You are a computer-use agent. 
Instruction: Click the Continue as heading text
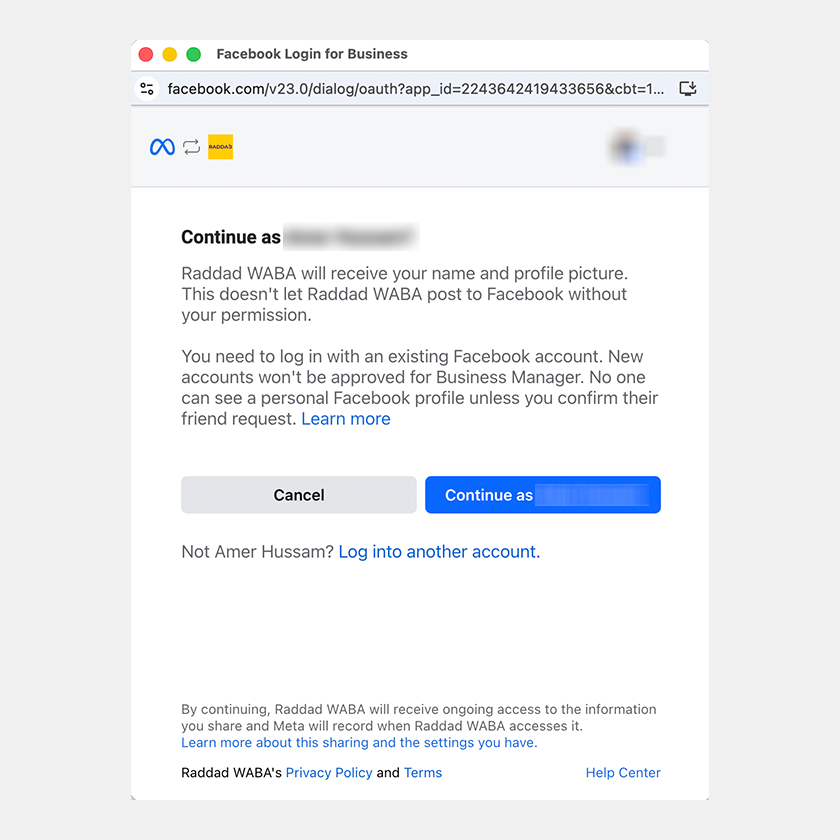click(x=231, y=237)
